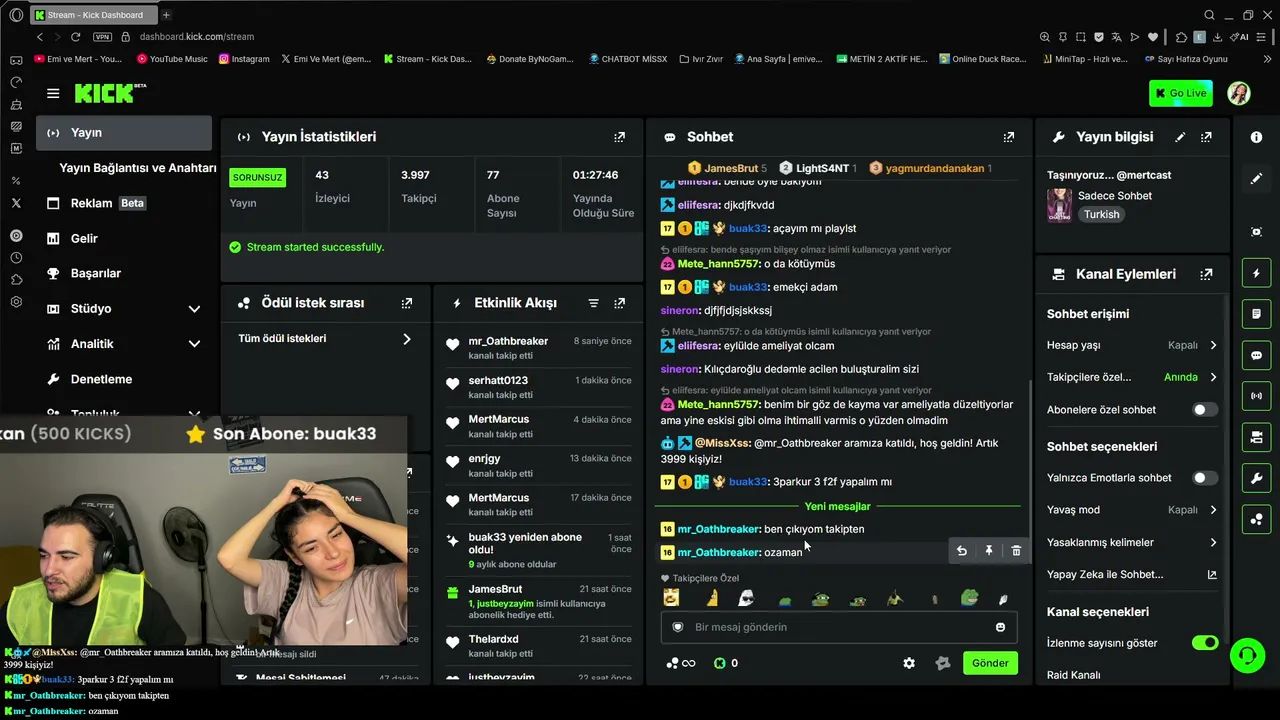Click the Sadece Sohbet category thumbnail

pos(1059,205)
